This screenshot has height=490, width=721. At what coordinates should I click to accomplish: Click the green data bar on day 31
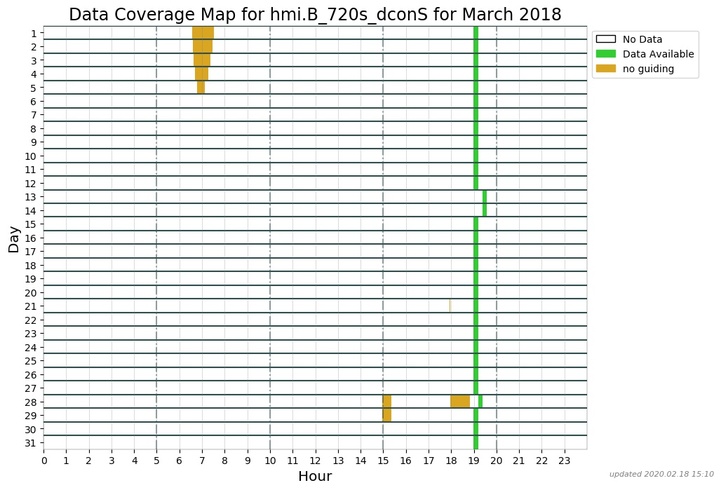476,442
